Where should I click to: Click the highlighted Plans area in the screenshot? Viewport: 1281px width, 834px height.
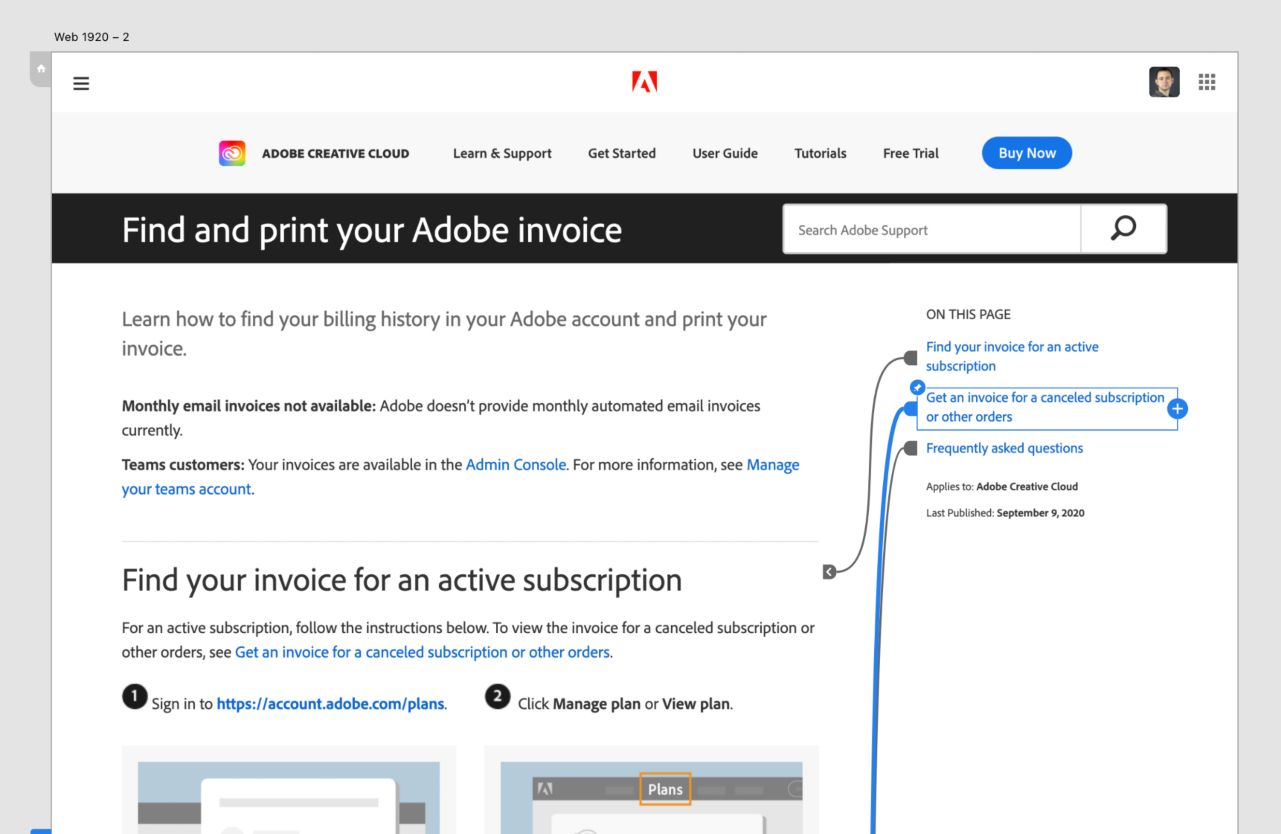664,789
